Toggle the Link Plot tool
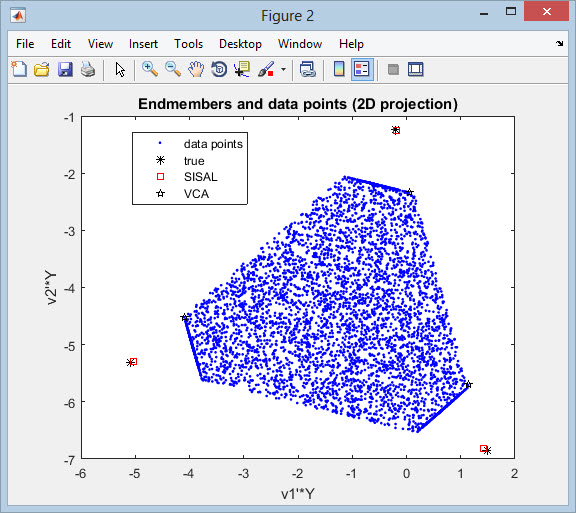576x513 pixels. [307, 69]
